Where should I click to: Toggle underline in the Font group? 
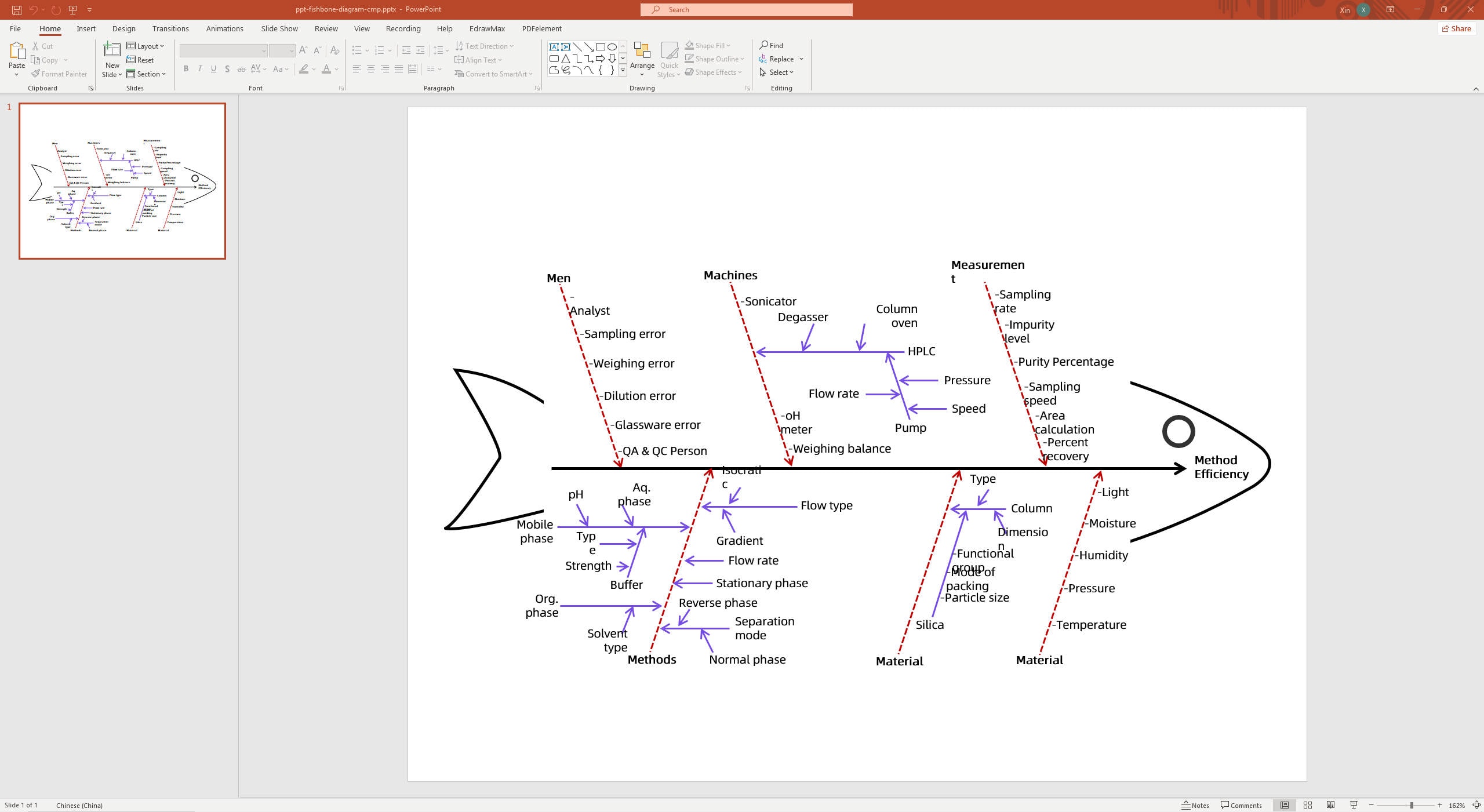[213, 69]
